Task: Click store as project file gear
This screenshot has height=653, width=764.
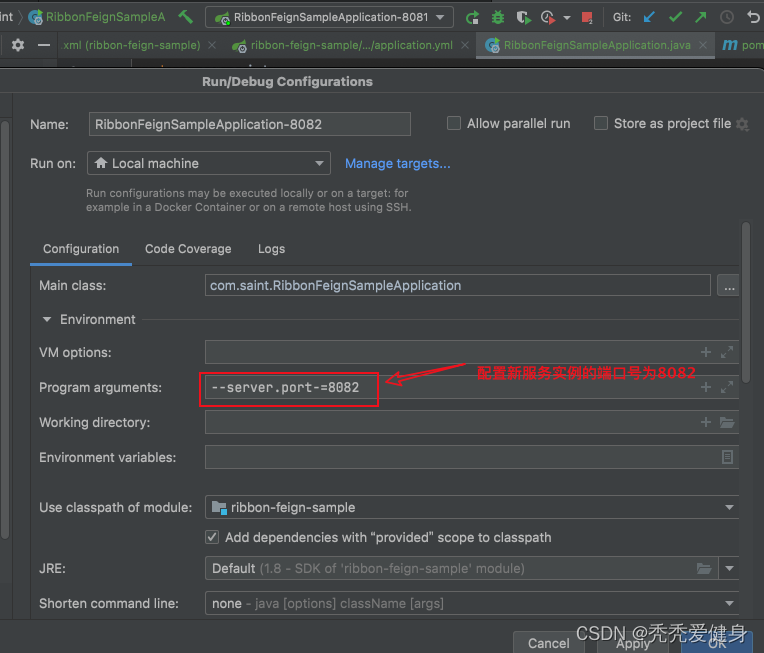Action: [x=742, y=124]
